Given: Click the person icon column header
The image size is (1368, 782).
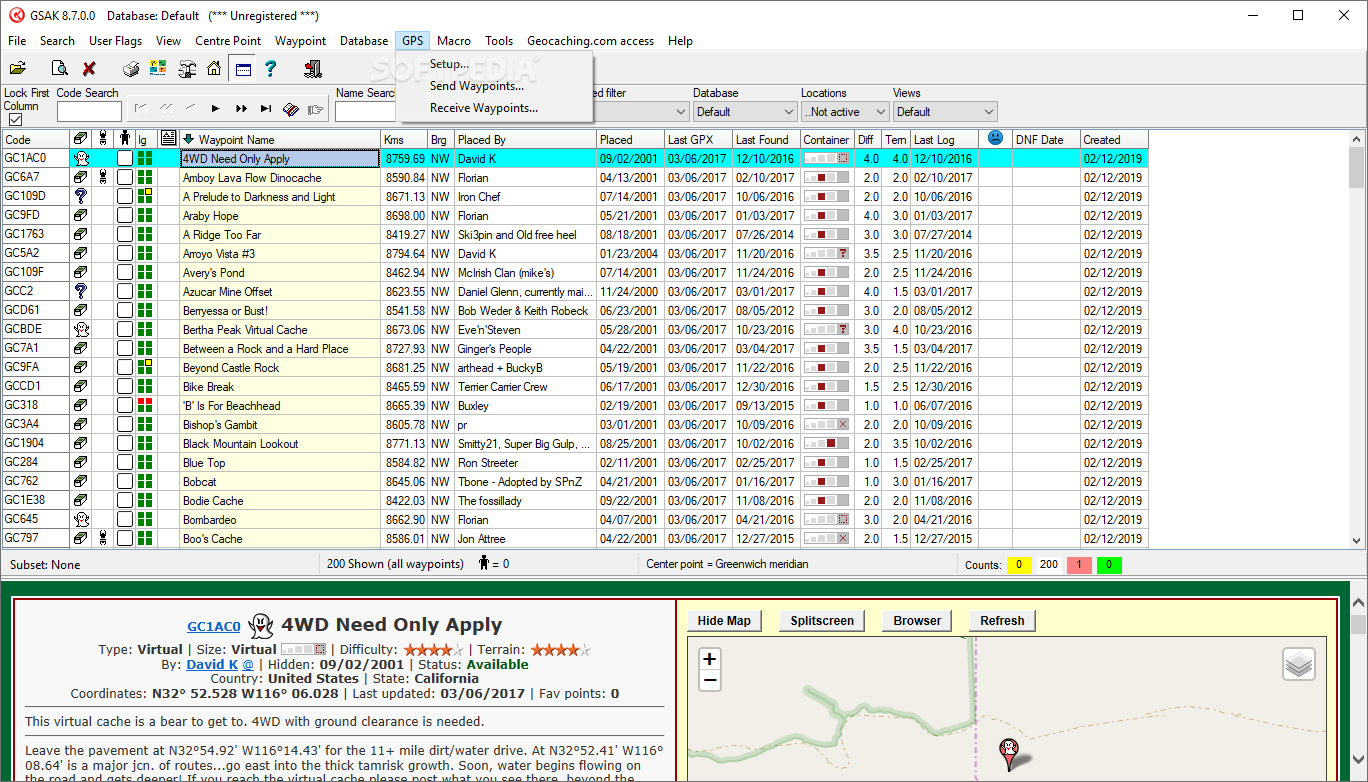Looking at the screenshot, I should coord(124,139).
